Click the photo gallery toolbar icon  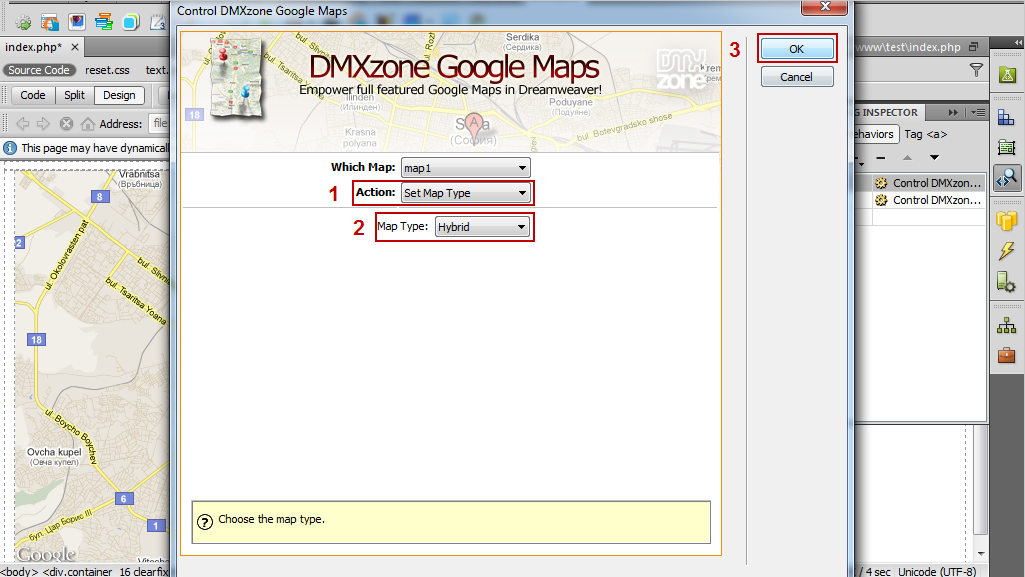[77, 22]
